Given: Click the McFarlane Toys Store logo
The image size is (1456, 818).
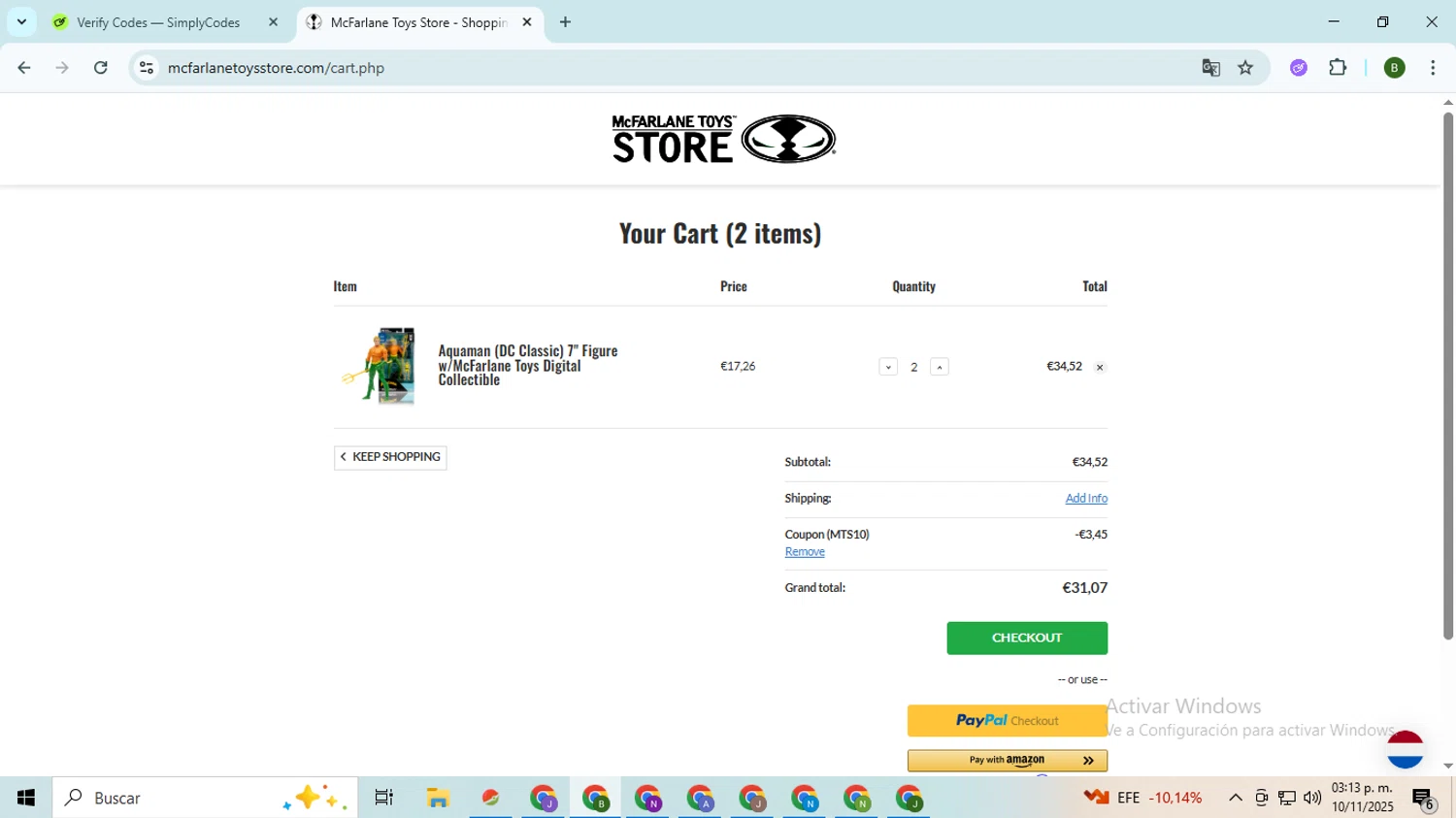Looking at the screenshot, I should (723, 139).
